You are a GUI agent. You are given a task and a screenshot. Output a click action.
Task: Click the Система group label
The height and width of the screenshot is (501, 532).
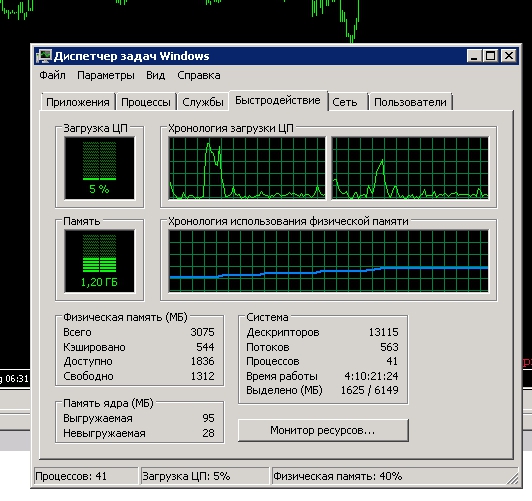(267, 317)
